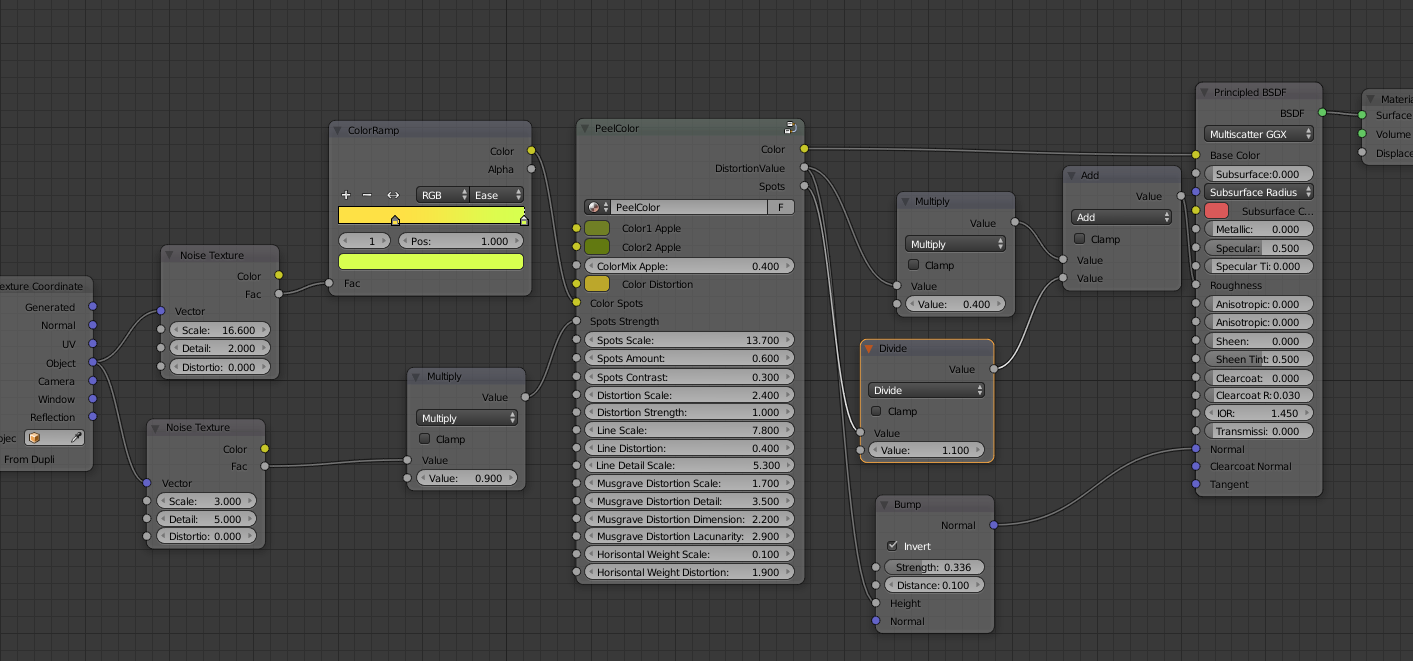Open the Multiscatter GGX distribution dropdown

(x=1259, y=134)
